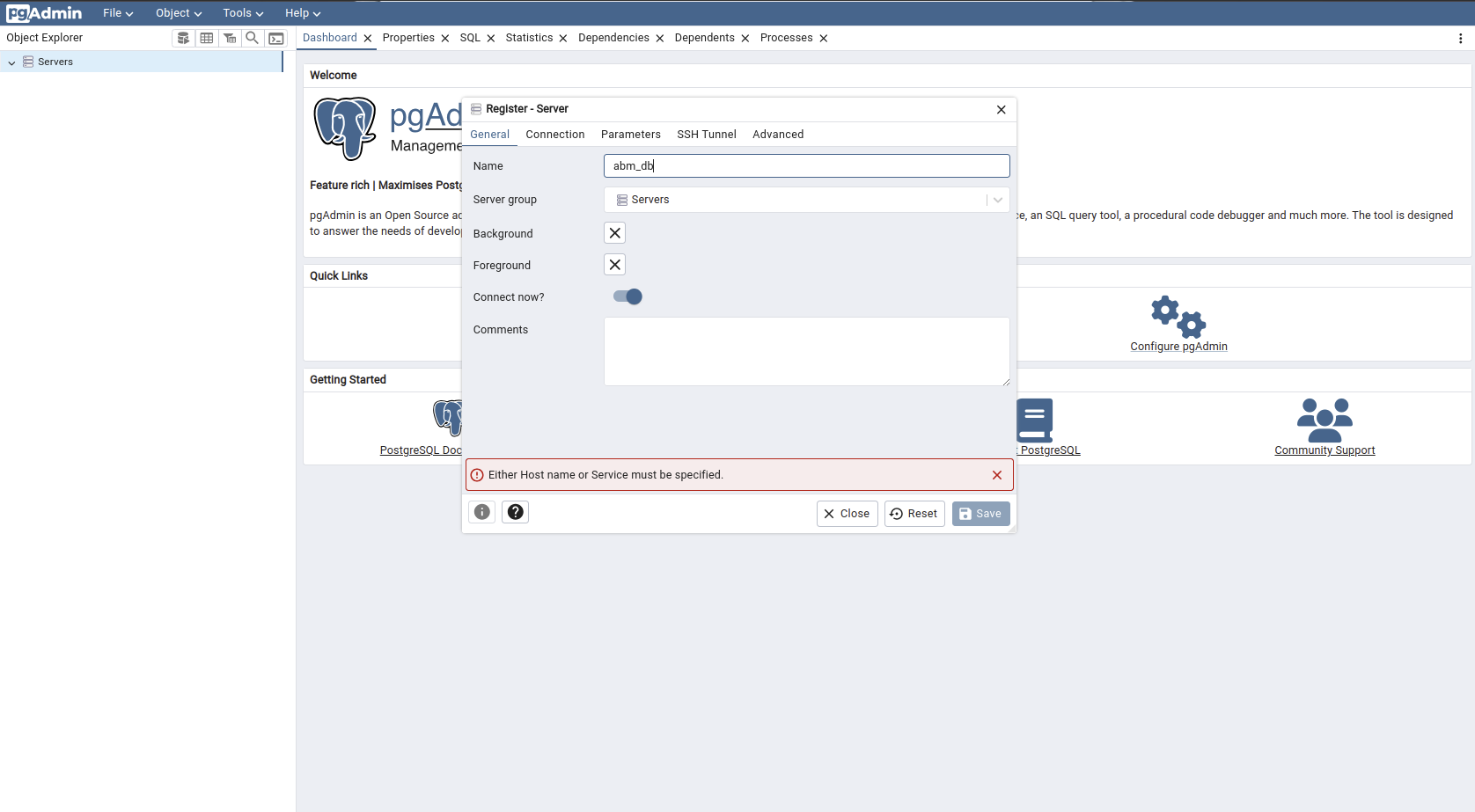The image size is (1475, 812).
Task: Open the Processes tab
Action: point(786,38)
